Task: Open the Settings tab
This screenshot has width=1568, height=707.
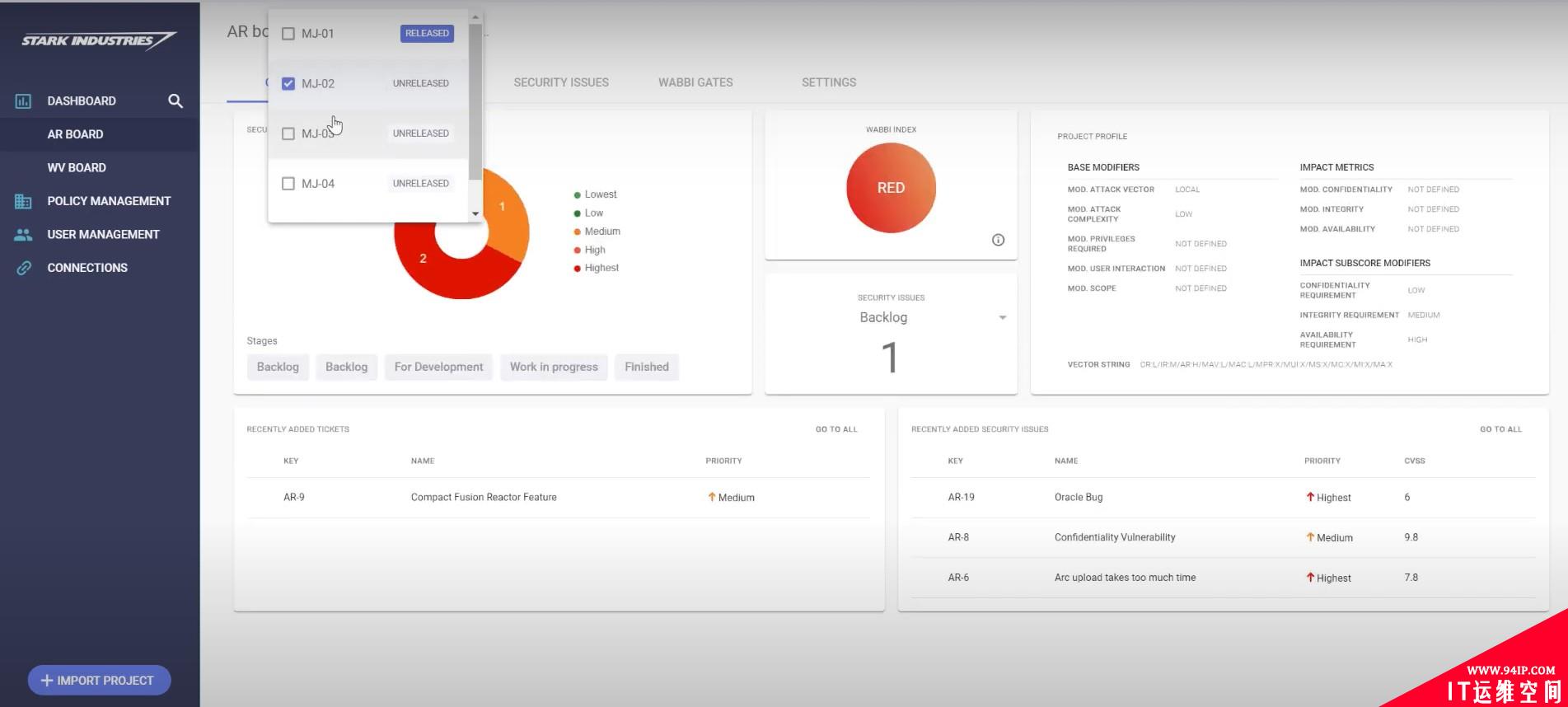Action: [828, 82]
